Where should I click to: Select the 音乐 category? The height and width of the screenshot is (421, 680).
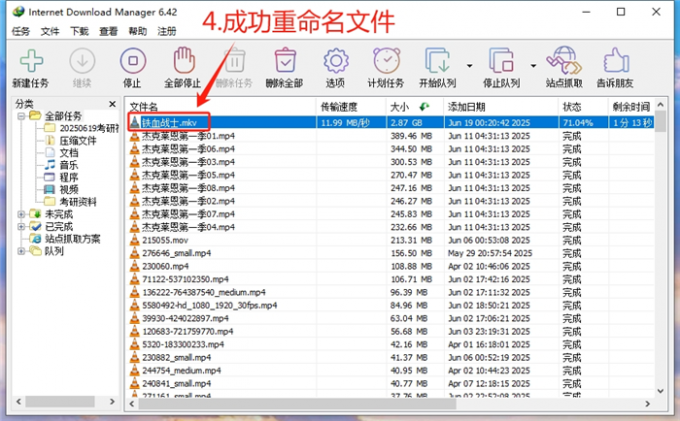69,165
